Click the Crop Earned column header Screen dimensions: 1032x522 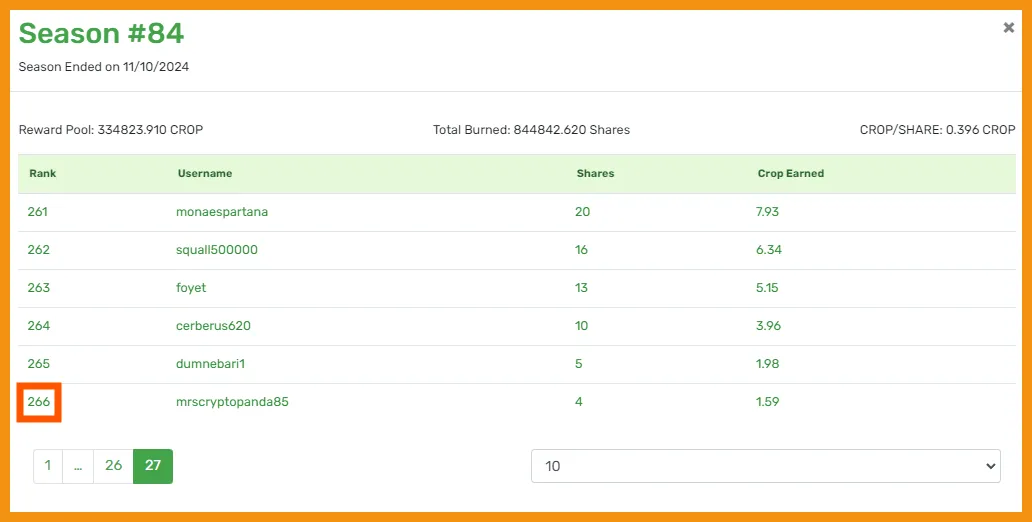coord(790,174)
